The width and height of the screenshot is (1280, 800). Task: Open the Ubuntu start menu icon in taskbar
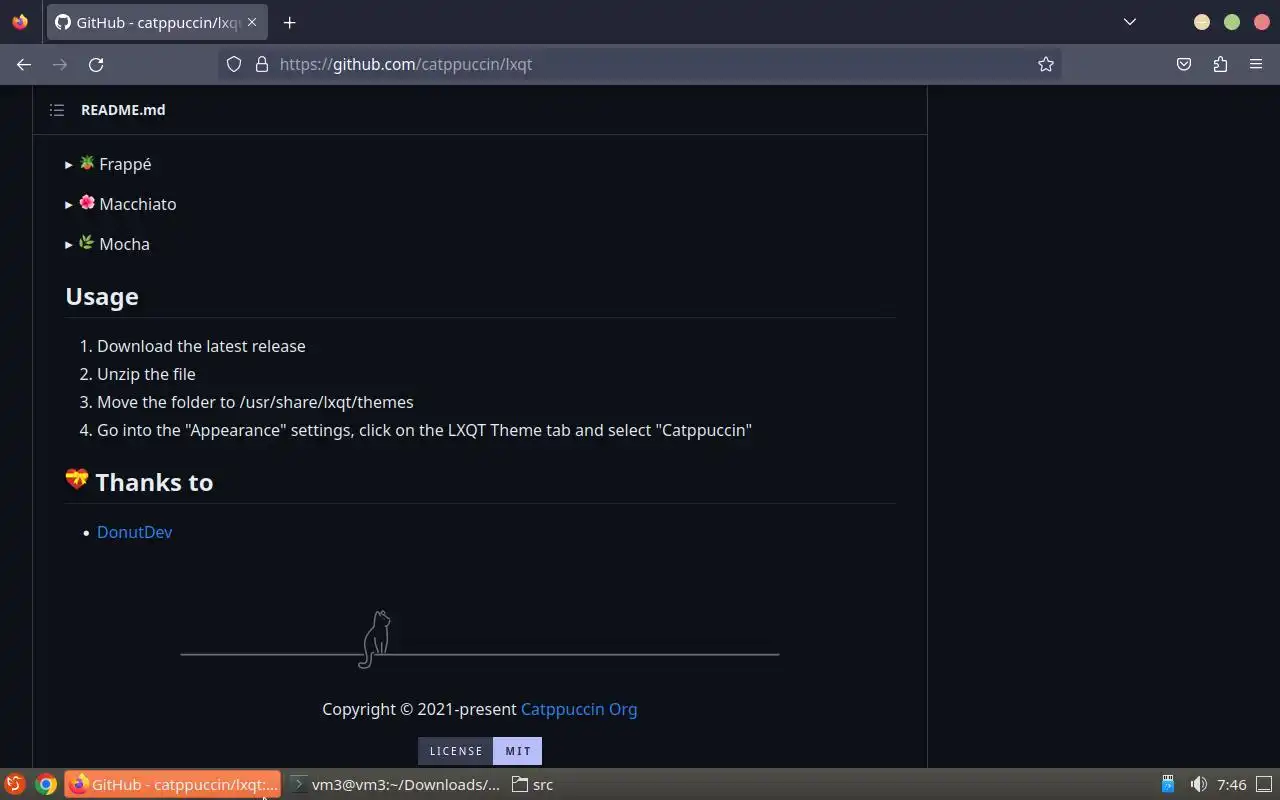14,785
